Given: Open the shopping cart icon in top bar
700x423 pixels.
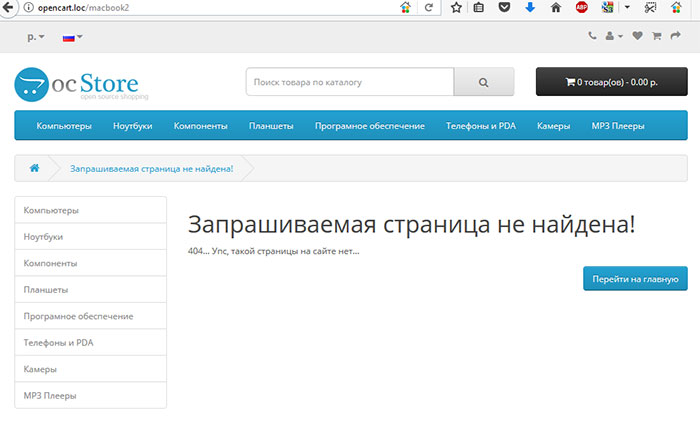Looking at the screenshot, I should (x=656, y=36).
